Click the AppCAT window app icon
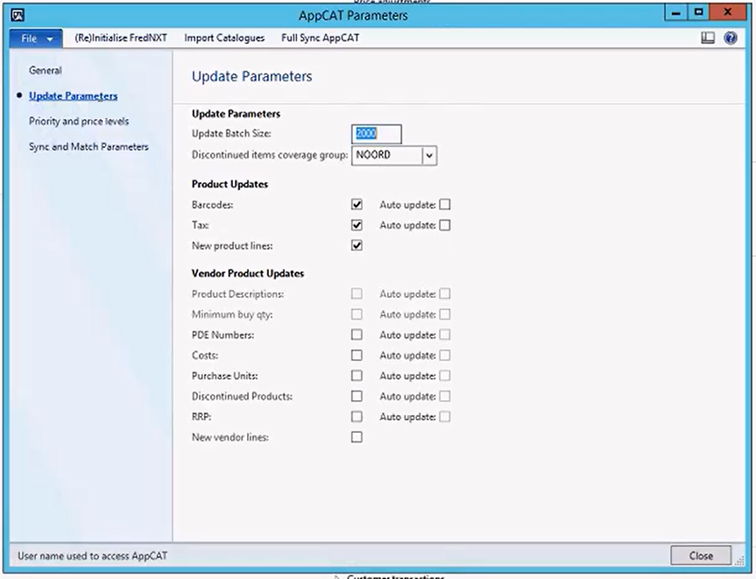The height and width of the screenshot is (579, 756). 17,15
